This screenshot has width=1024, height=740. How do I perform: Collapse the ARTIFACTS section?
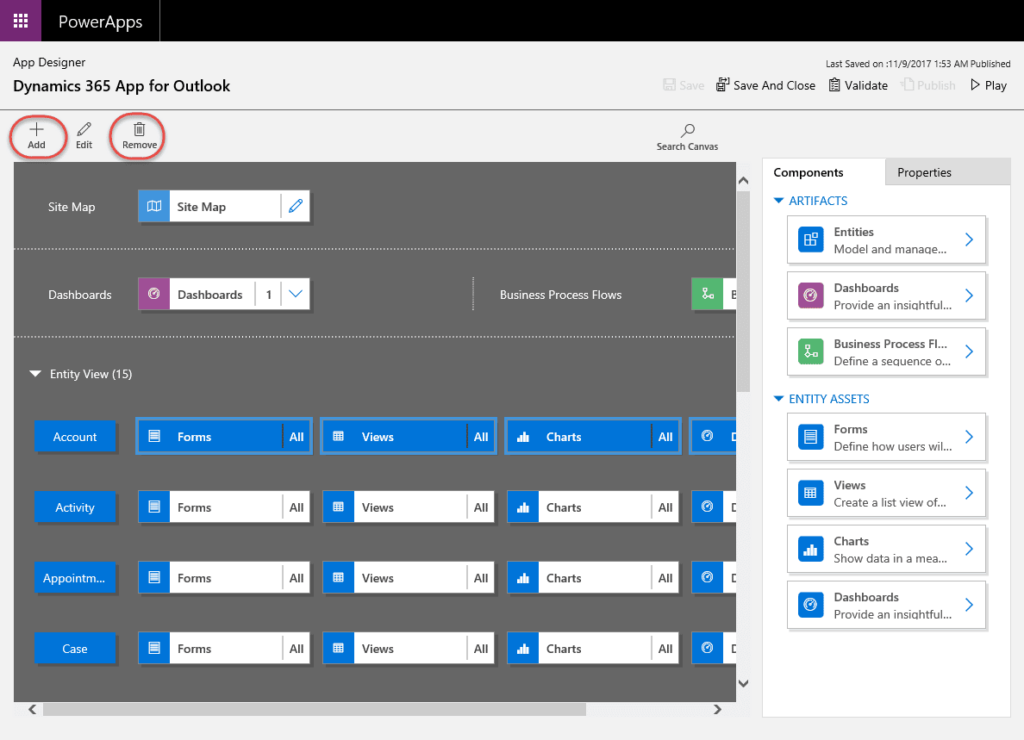click(780, 201)
